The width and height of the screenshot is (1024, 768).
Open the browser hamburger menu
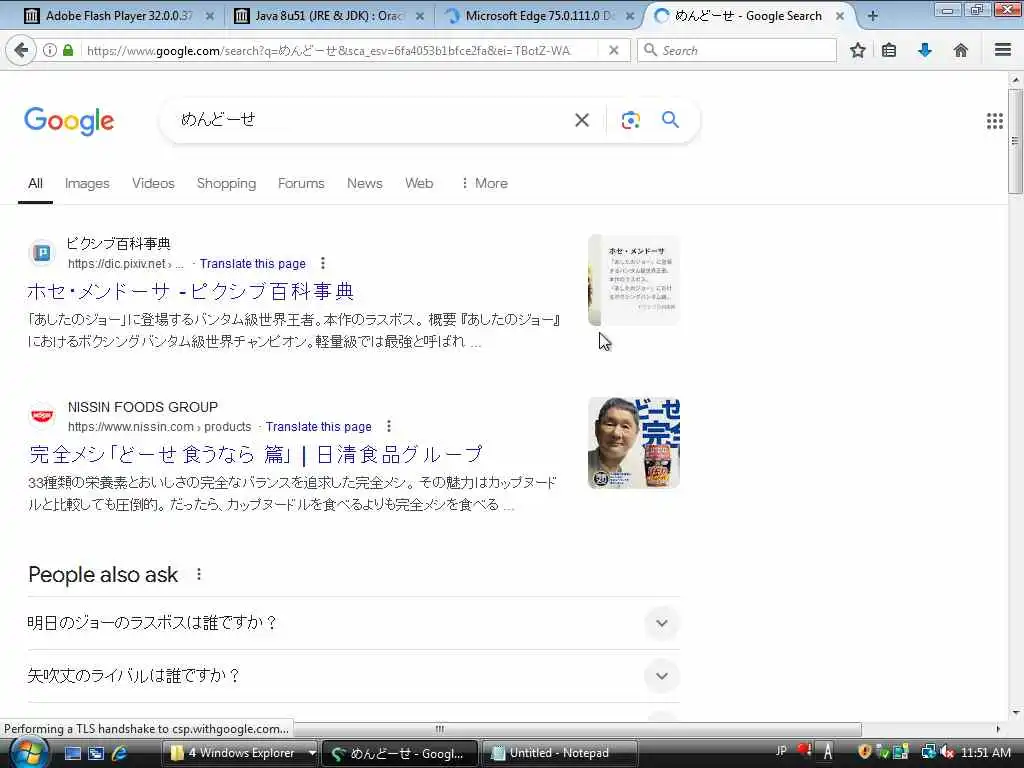click(1003, 50)
